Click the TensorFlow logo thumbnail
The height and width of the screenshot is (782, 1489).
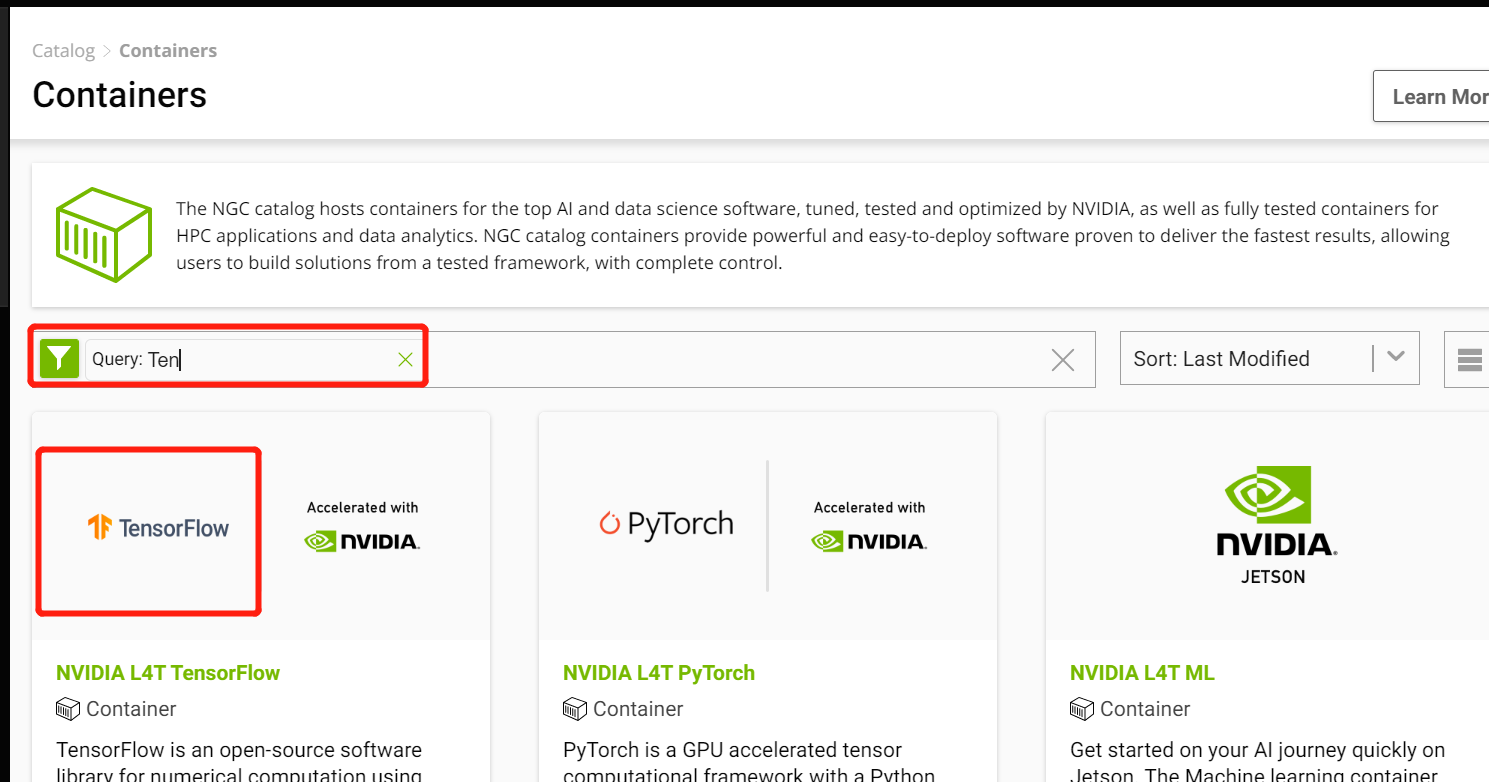(x=158, y=527)
